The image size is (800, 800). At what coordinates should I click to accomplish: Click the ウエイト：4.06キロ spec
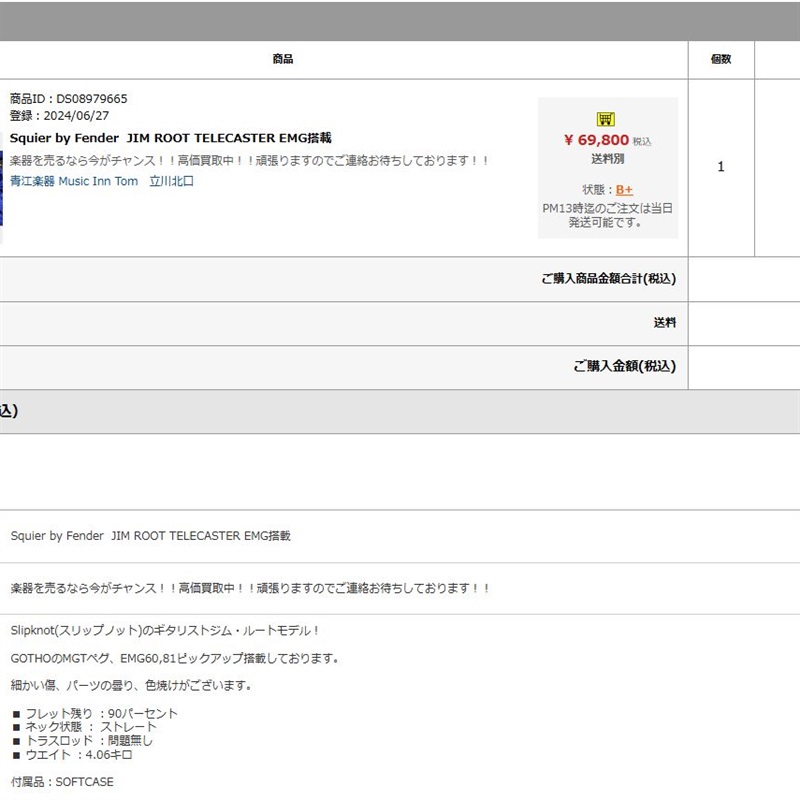[x=72, y=755]
